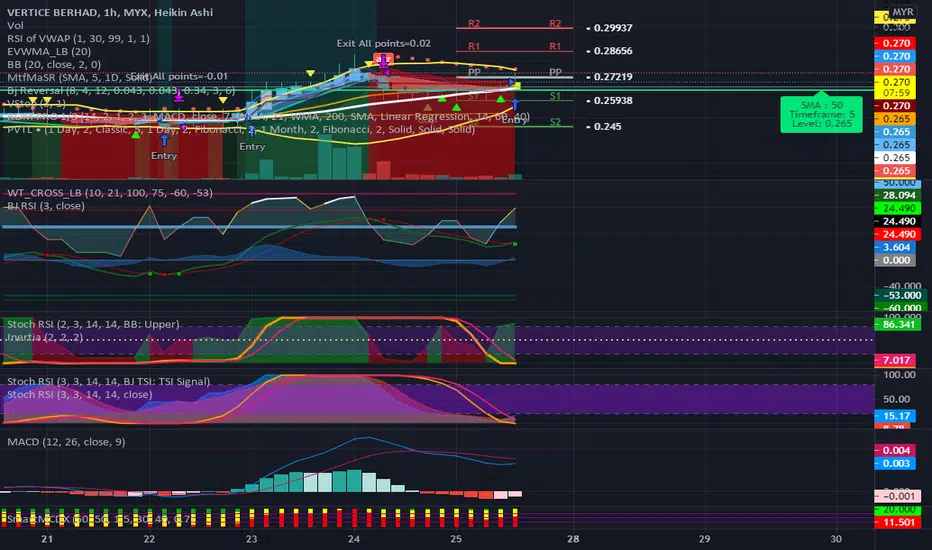Click the green SMA : 50 level tooltip
Viewport: 932px width, 550px height.
(x=821, y=114)
